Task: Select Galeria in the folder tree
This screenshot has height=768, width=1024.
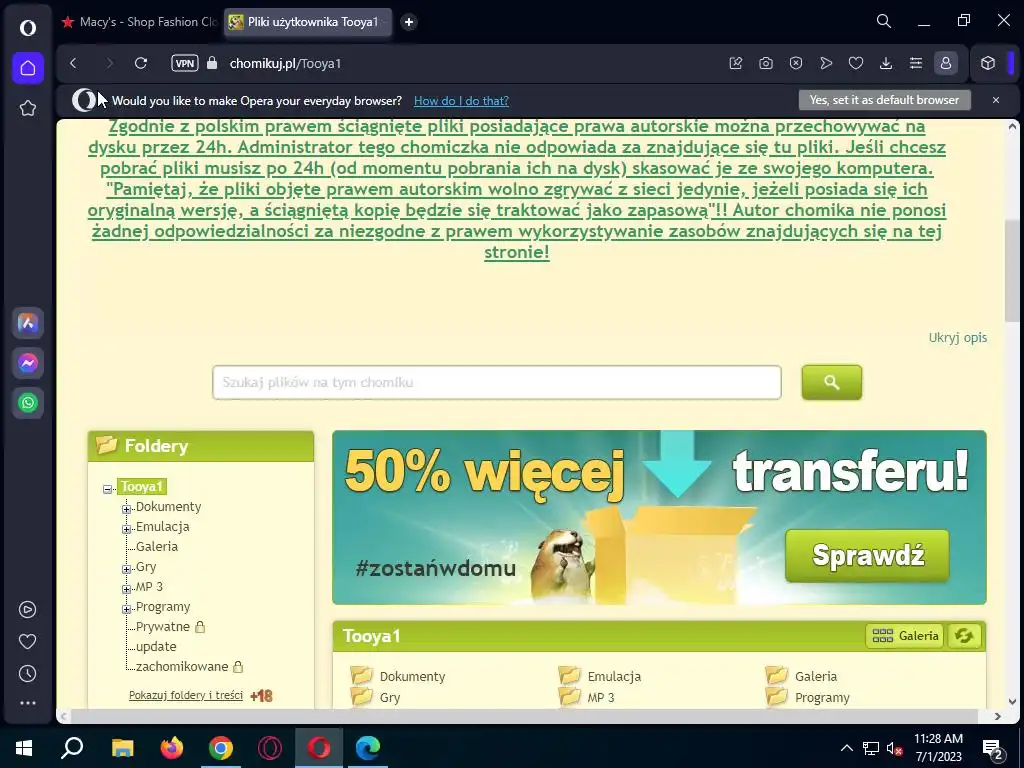Action: click(x=157, y=547)
